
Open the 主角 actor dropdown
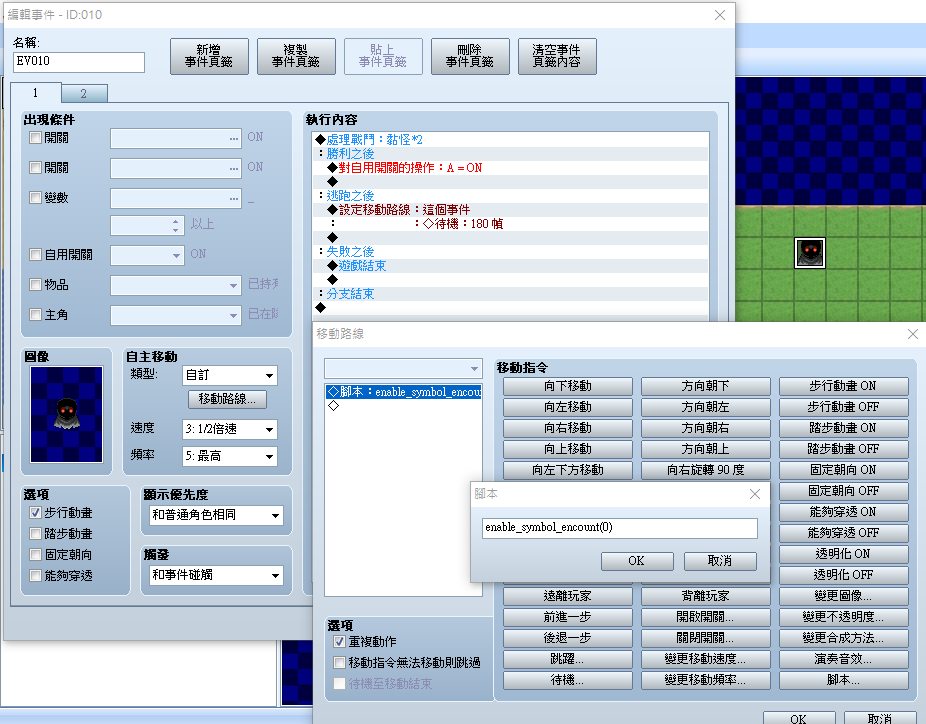tap(176, 315)
